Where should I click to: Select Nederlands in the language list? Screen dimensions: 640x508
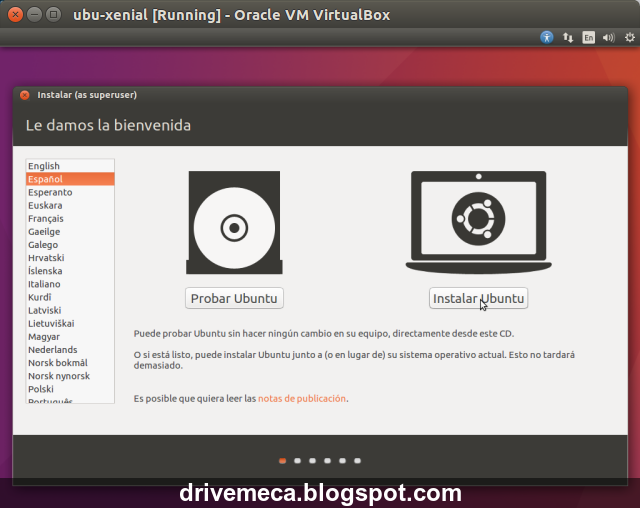pyautogui.click(x=70, y=349)
